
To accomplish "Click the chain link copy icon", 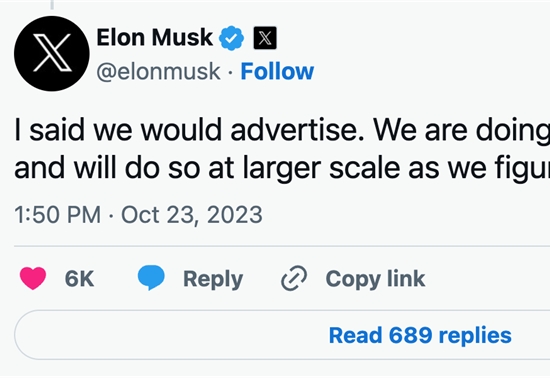I will click(x=294, y=278).
